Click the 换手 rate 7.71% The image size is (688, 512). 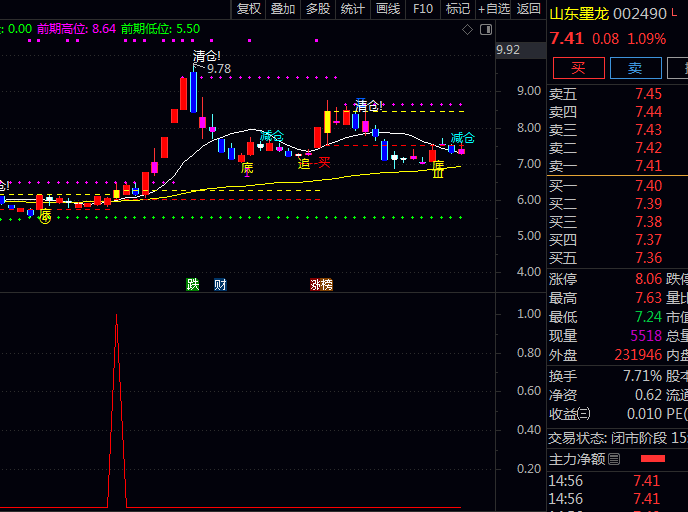[642, 376]
